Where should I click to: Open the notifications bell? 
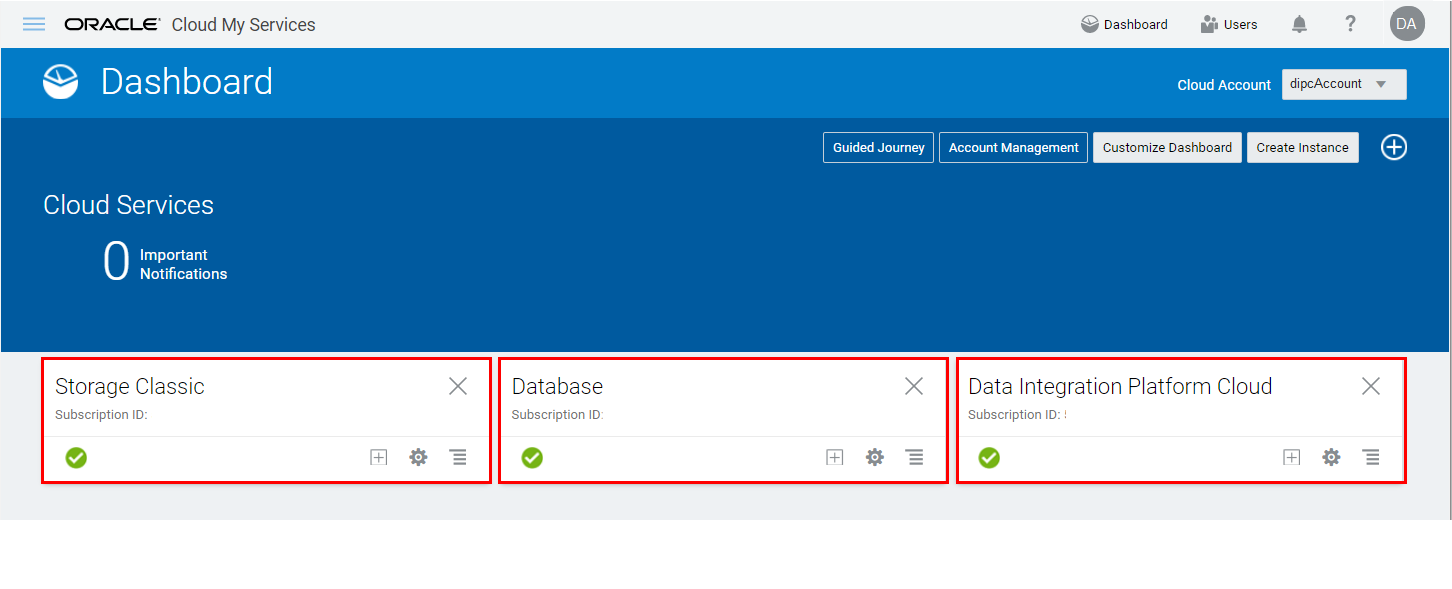tap(1299, 23)
